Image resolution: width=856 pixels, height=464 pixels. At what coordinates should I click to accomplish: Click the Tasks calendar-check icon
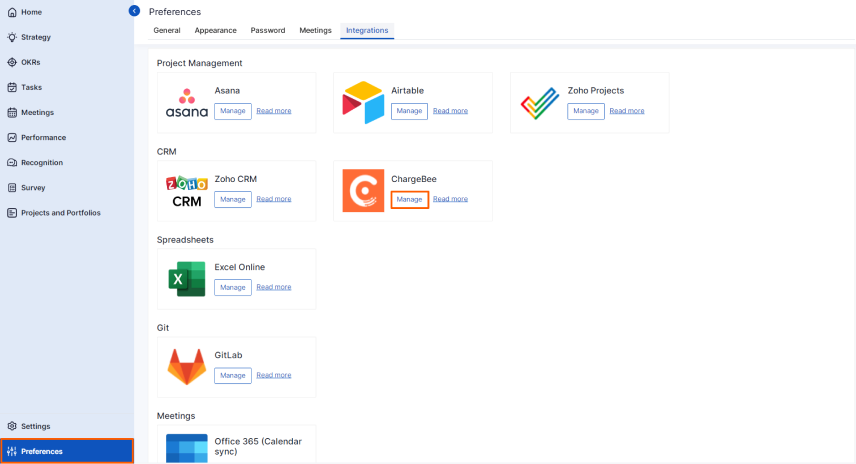pos(12,87)
